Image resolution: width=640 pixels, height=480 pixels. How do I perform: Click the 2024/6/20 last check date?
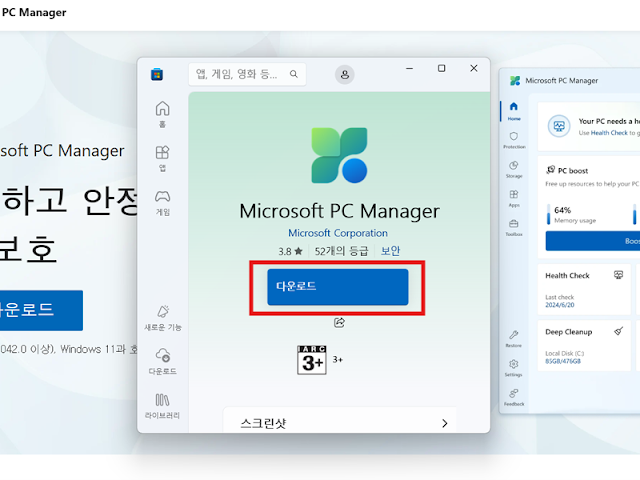point(560,305)
